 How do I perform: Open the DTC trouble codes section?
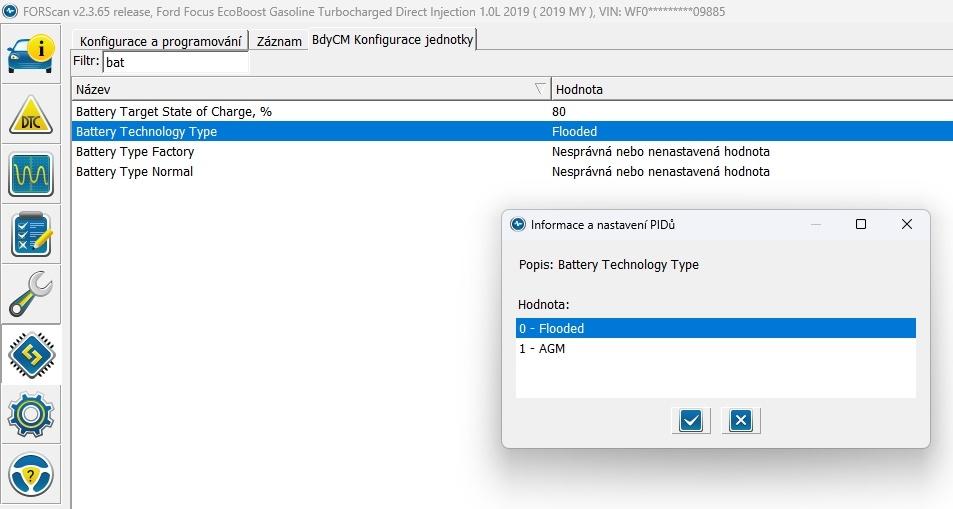point(31,116)
